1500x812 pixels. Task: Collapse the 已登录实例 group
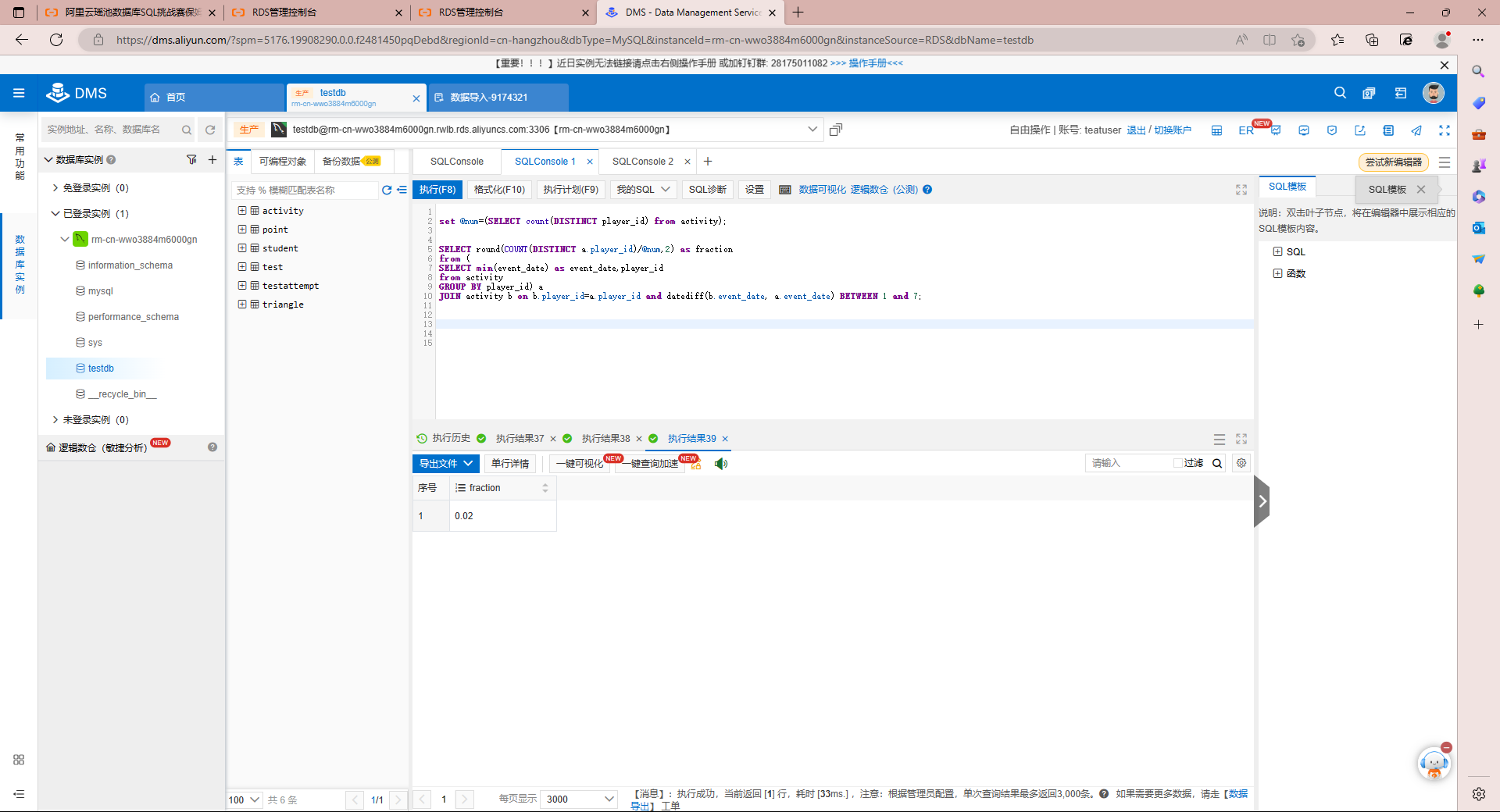click(x=55, y=214)
